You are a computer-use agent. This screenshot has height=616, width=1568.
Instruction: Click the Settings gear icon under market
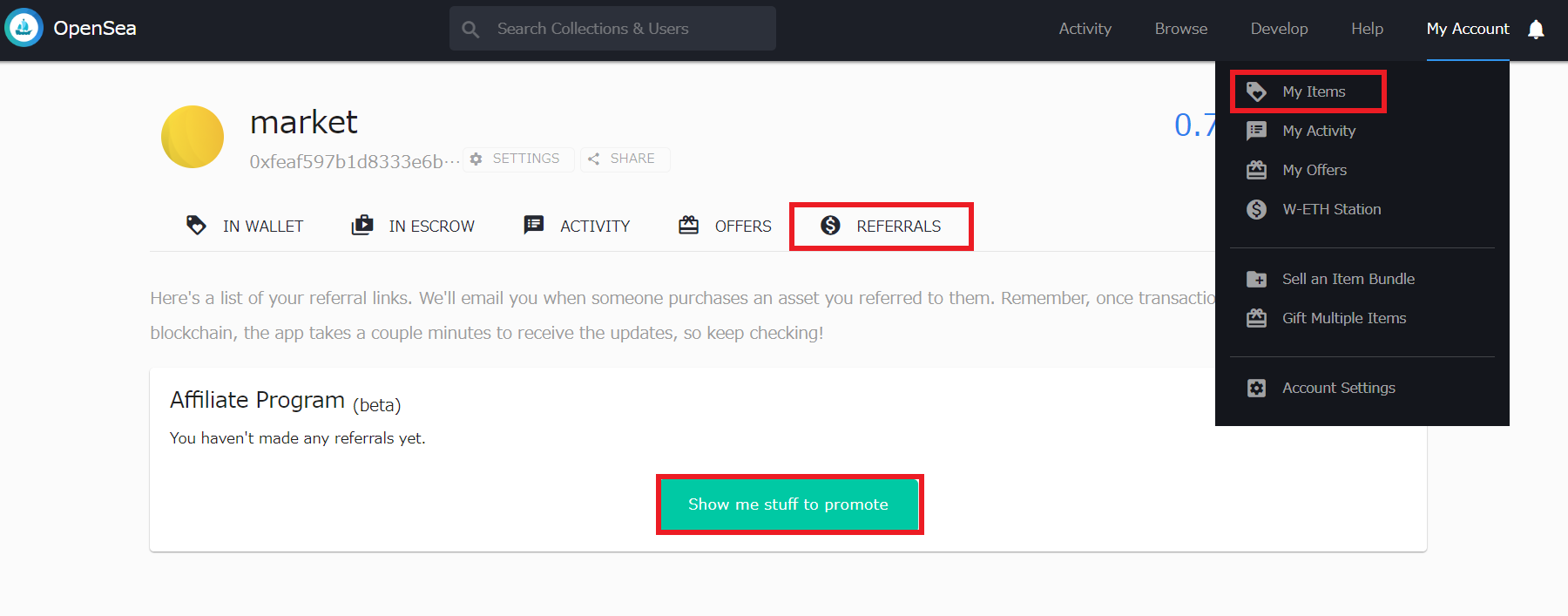(476, 159)
